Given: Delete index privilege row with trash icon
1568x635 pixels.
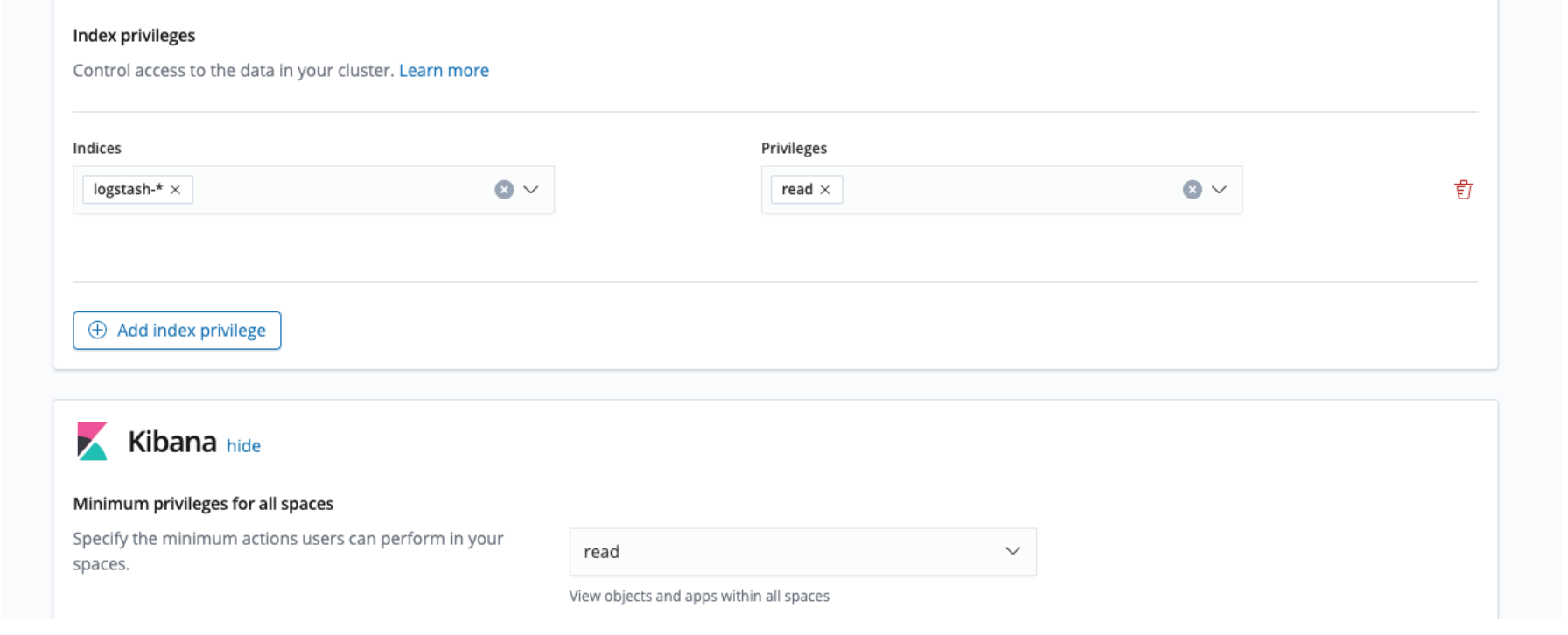Looking at the screenshot, I should pyautogui.click(x=1463, y=190).
